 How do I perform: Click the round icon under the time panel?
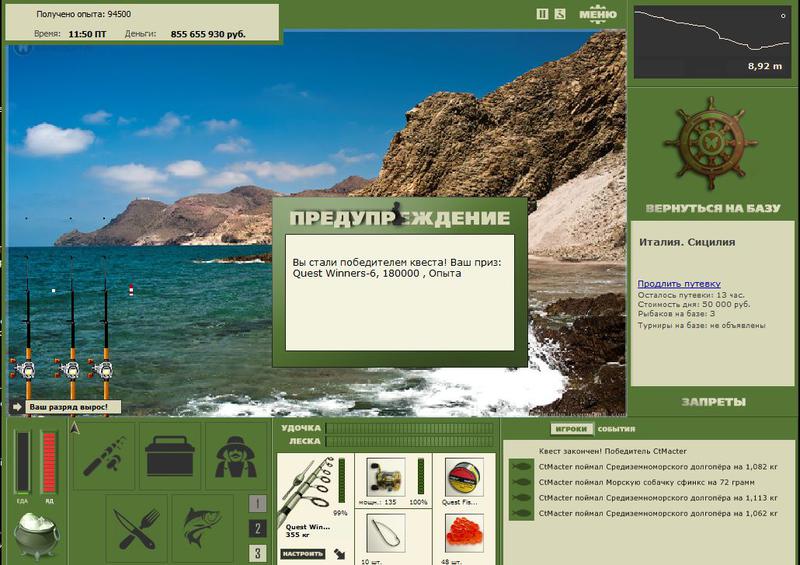(22, 48)
